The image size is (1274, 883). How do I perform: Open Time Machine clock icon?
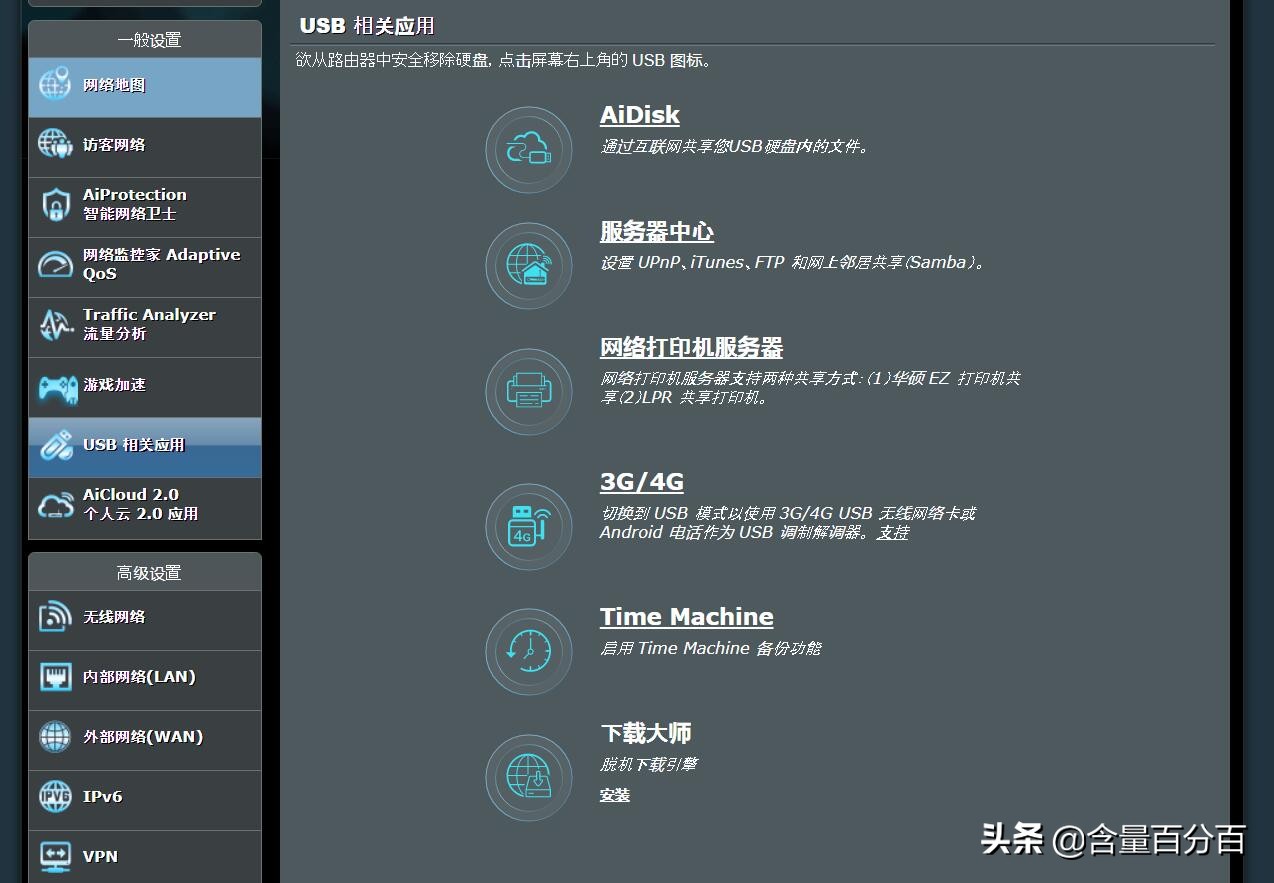pyautogui.click(x=528, y=651)
